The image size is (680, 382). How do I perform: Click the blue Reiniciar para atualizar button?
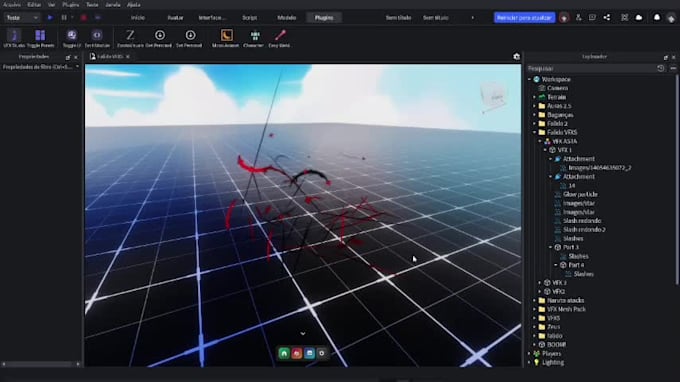click(x=524, y=18)
